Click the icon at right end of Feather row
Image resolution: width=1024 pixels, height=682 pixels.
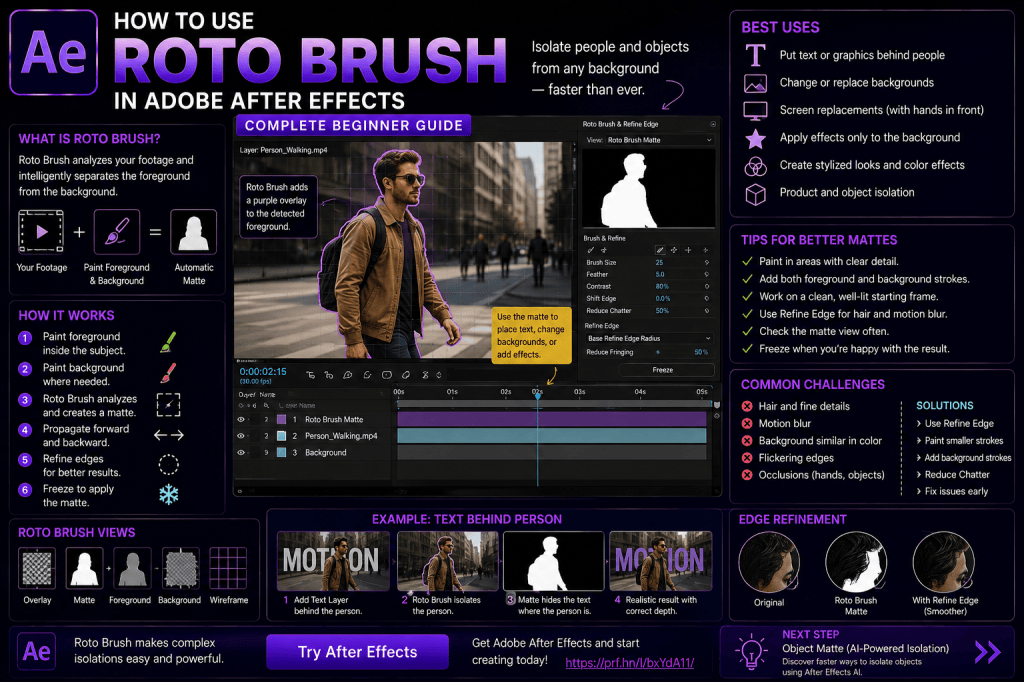(x=707, y=274)
